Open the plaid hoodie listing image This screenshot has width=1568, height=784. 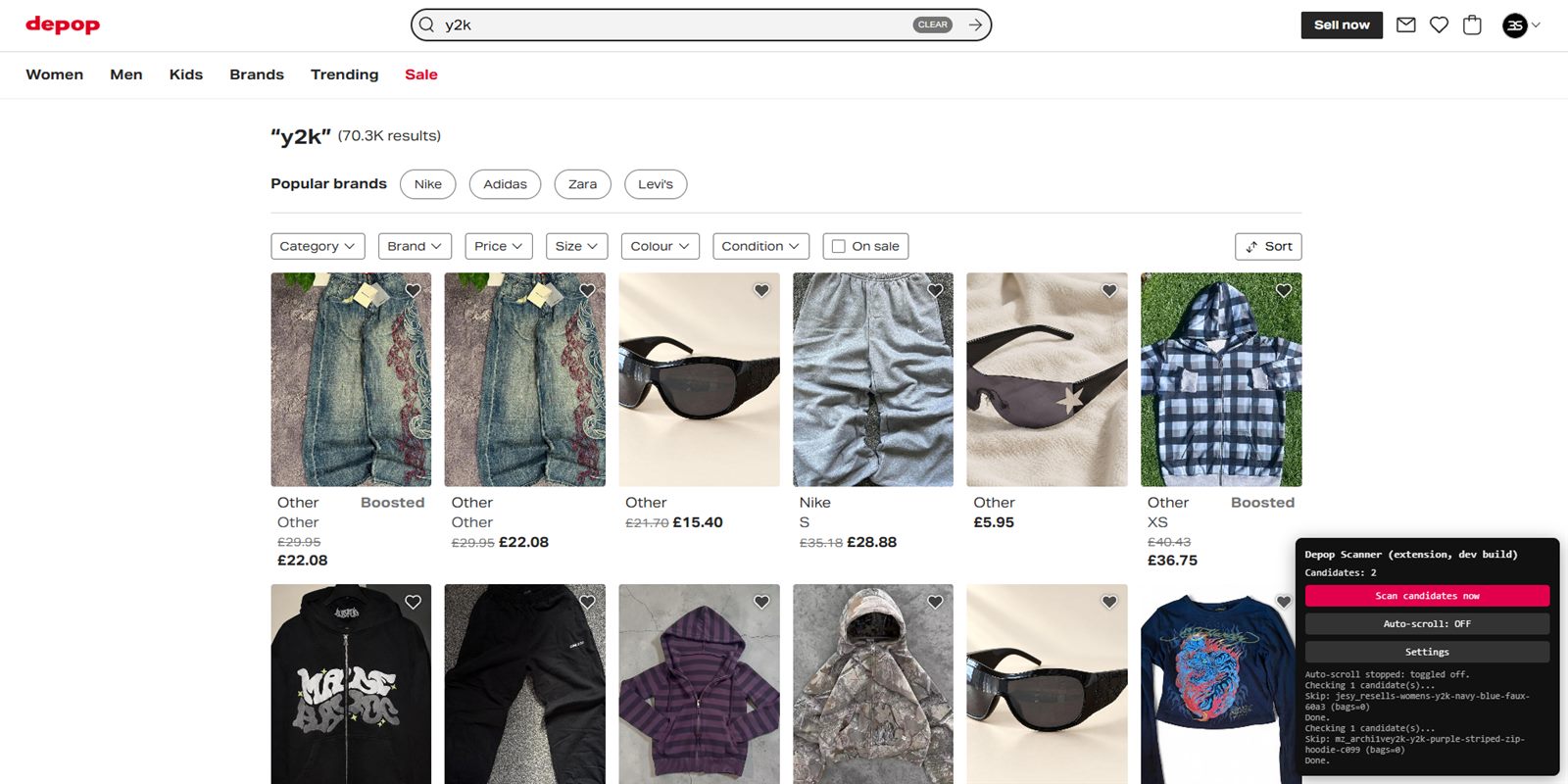click(1221, 379)
